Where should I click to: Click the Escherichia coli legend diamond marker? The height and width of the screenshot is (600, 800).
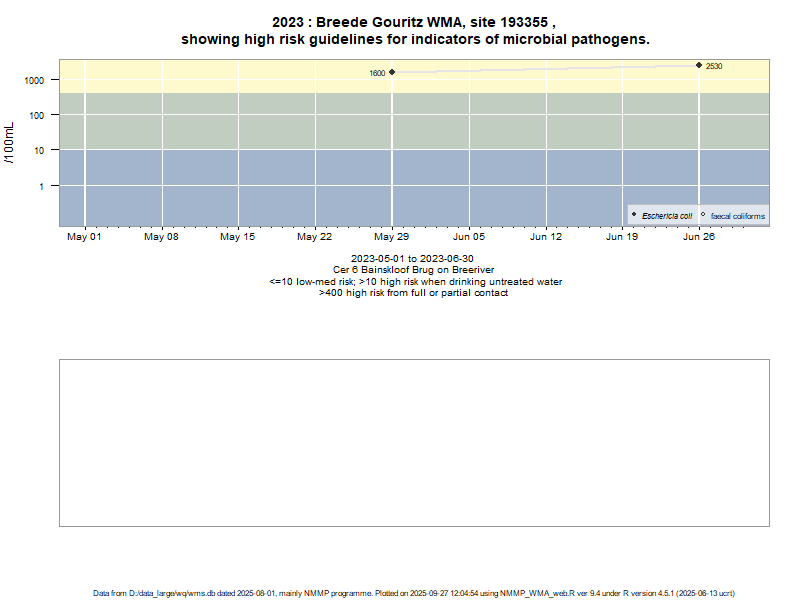point(634,215)
